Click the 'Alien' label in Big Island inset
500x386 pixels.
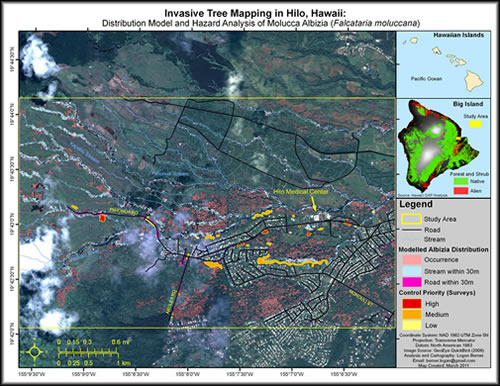[476, 191]
